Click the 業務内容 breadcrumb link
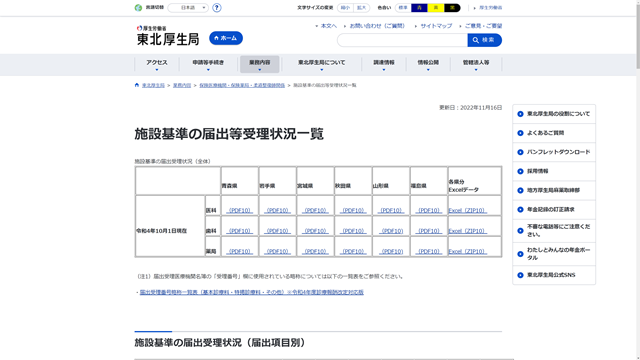Image resolution: width=640 pixels, height=360 pixels. (182, 85)
